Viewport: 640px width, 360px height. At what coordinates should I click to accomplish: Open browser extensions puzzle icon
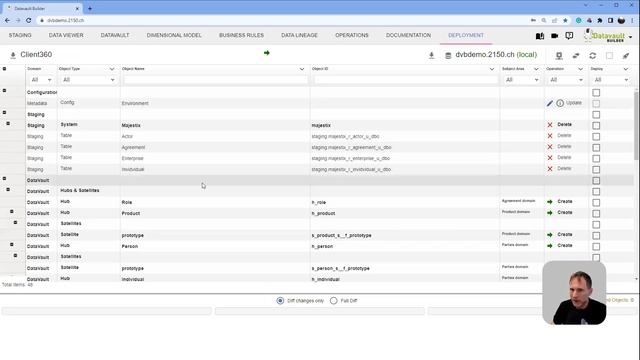(600, 20)
